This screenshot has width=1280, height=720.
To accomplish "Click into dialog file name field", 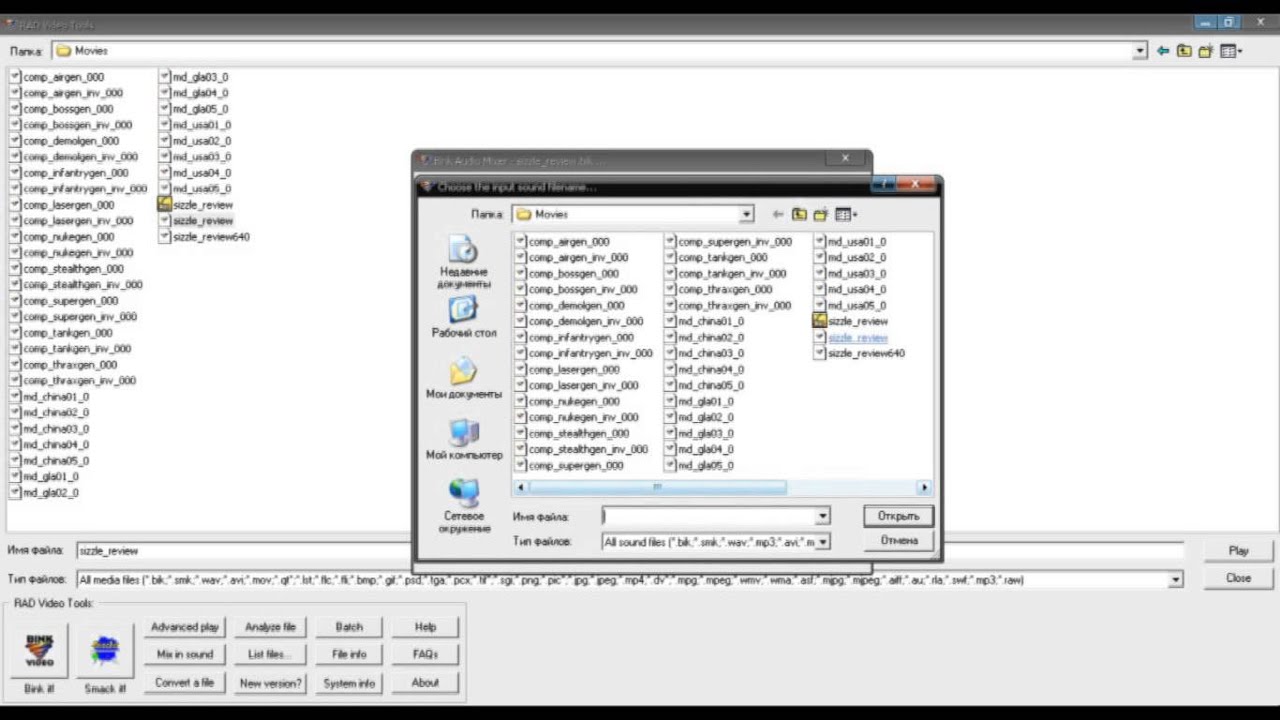I will coord(708,516).
